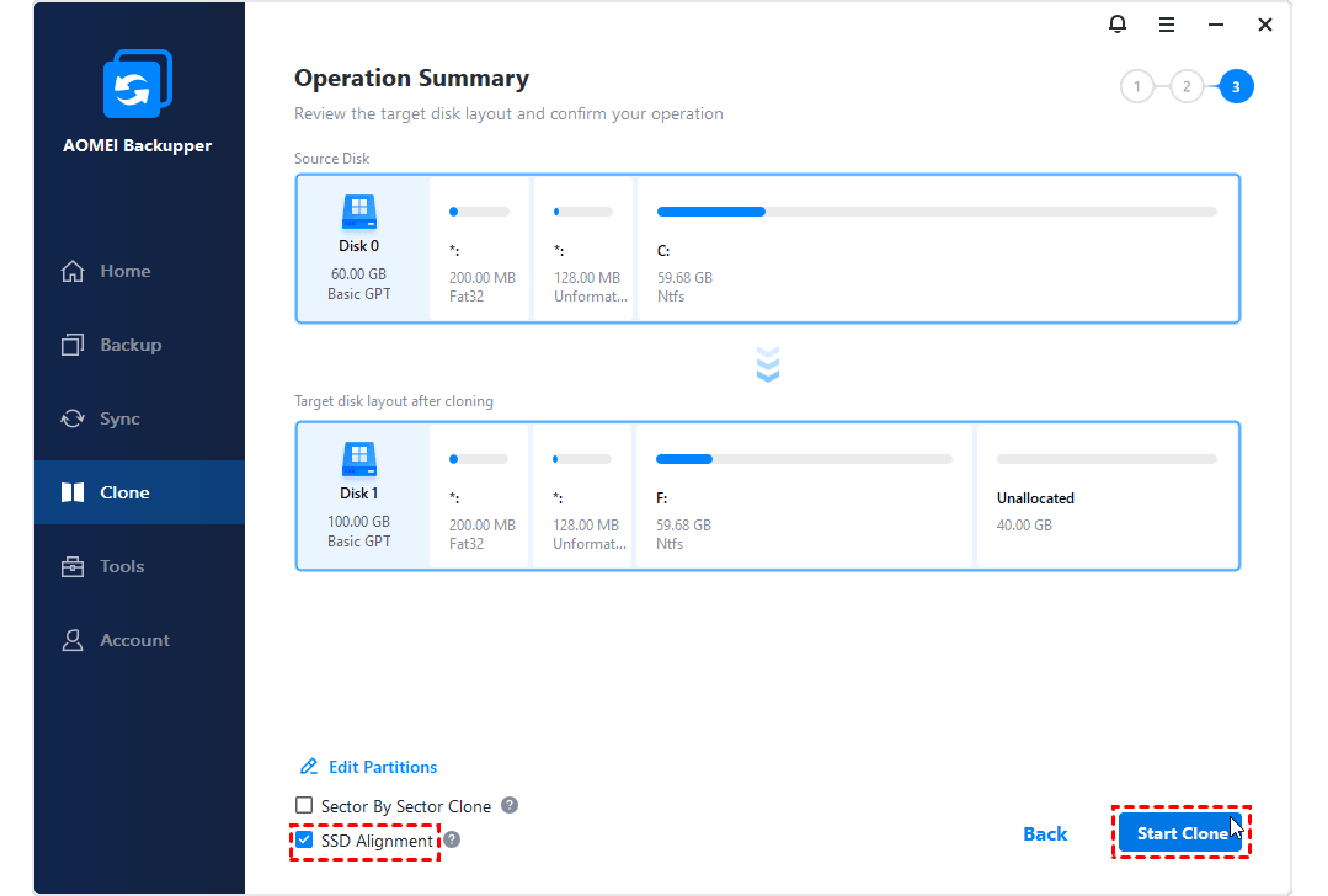Open the Backup section
This screenshot has height=896, width=1328.
pos(139,345)
